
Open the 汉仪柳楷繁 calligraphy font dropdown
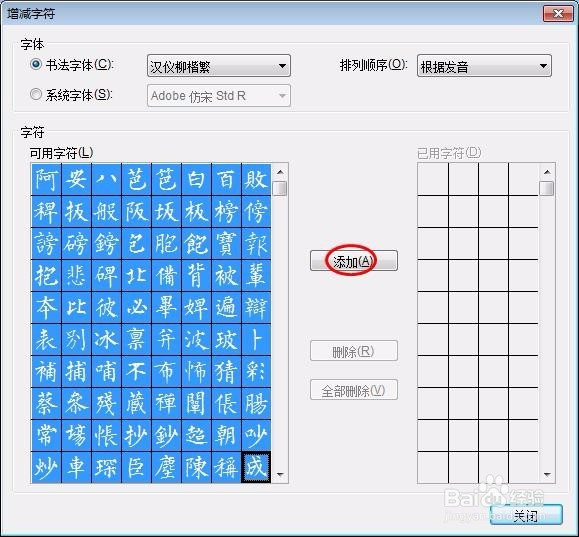pyautogui.click(x=219, y=66)
